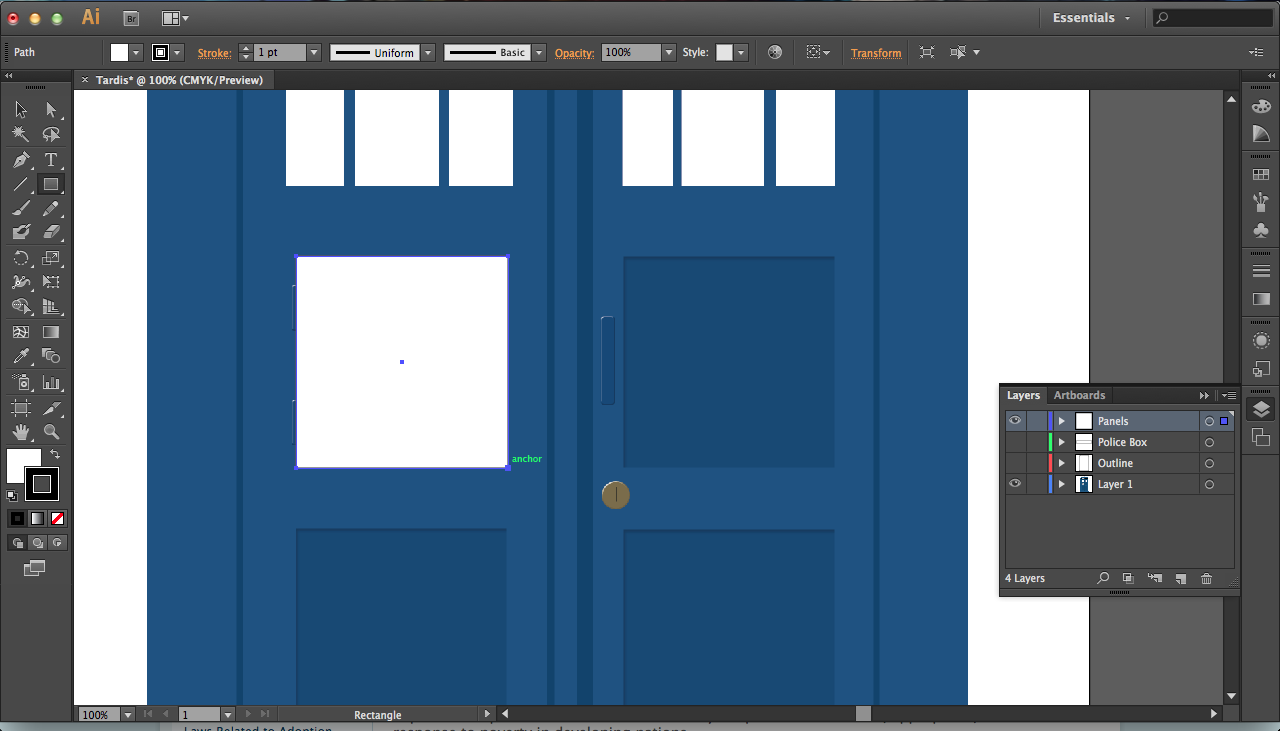Select the Rotate tool

[x=21, y=258]
